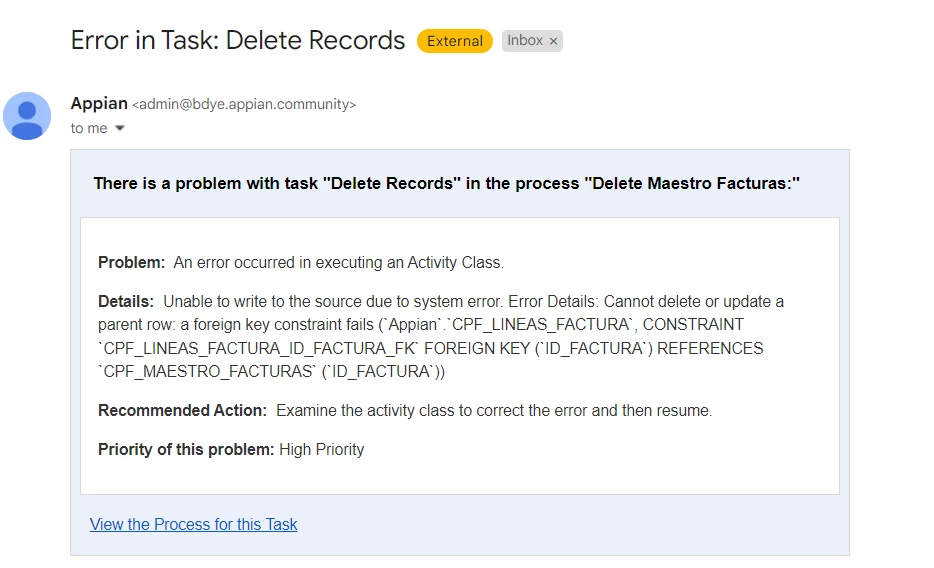Remove the Inbox label with its x
The width and height of the screenshot is (934, 568).
tap(553, 41)
